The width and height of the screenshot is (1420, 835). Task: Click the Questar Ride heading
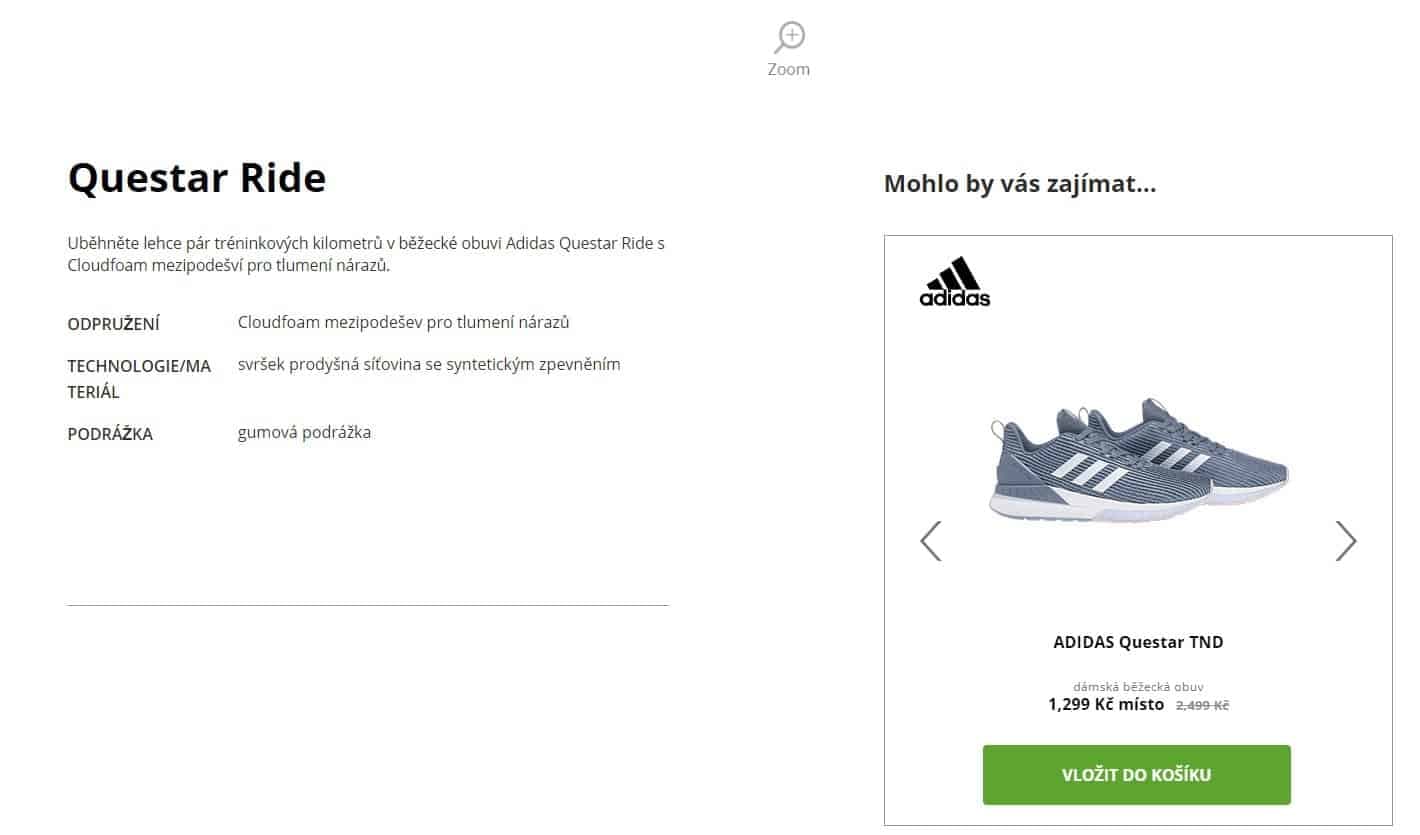click(x=197, y=178)
